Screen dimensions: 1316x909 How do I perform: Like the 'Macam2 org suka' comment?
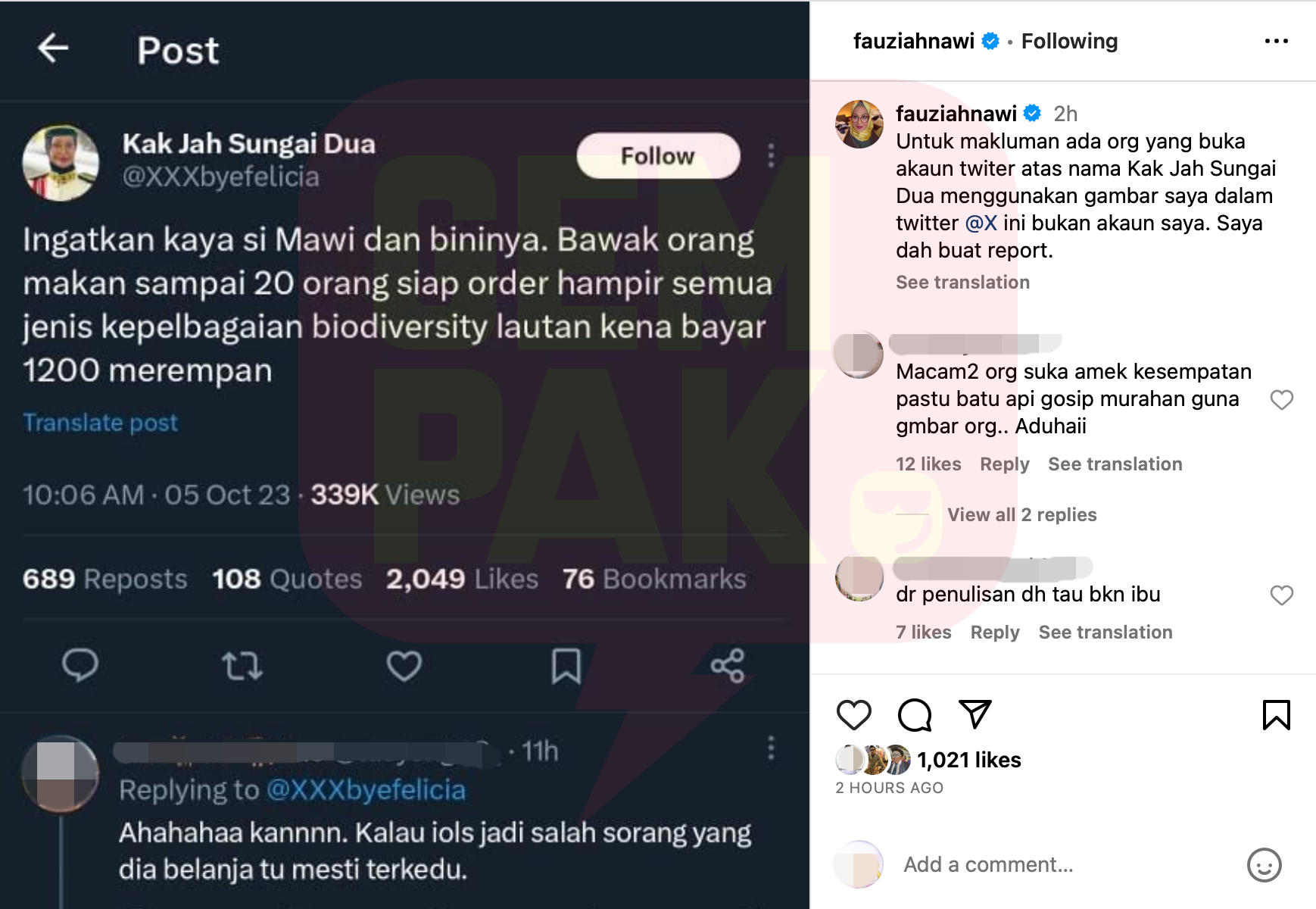[x=1281, y=400]
